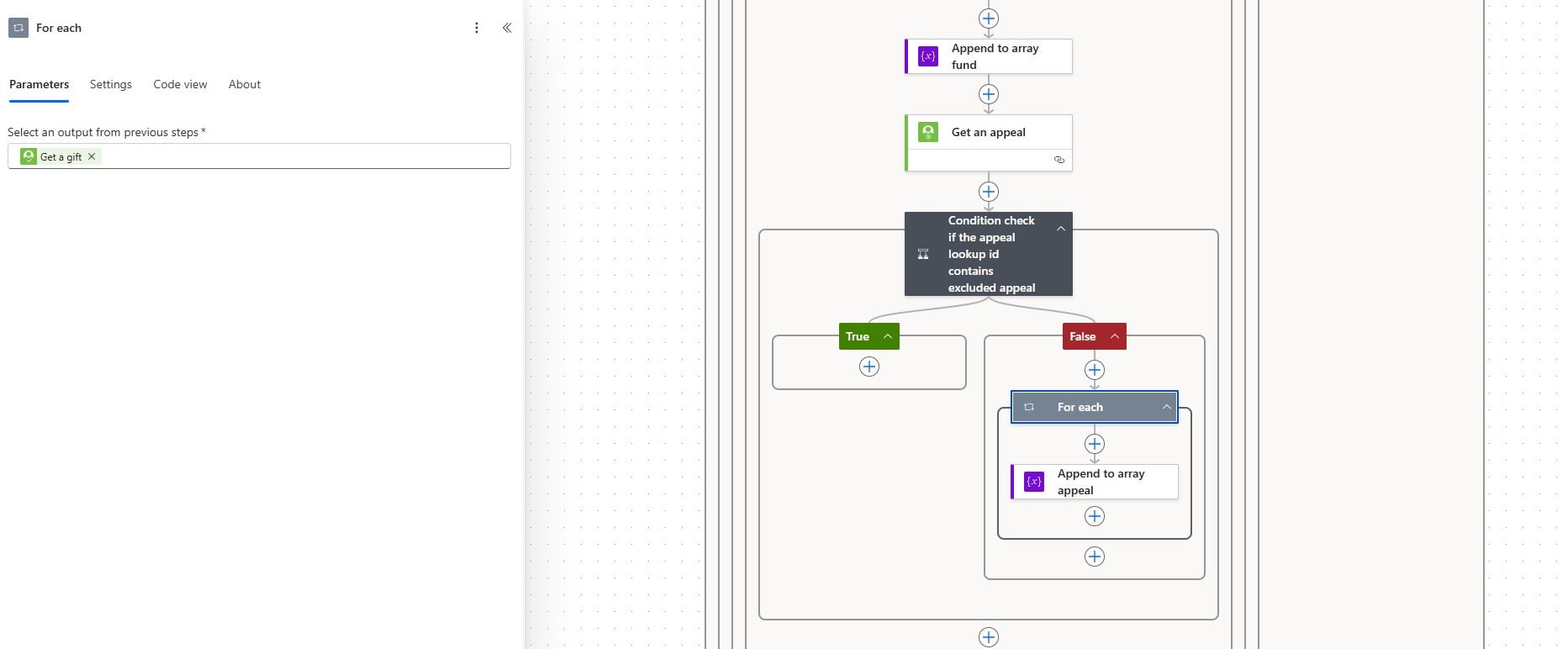This screenshot has width=1568, height=649.
Task: Select the True branch label
Action: (x=858, y=336)
